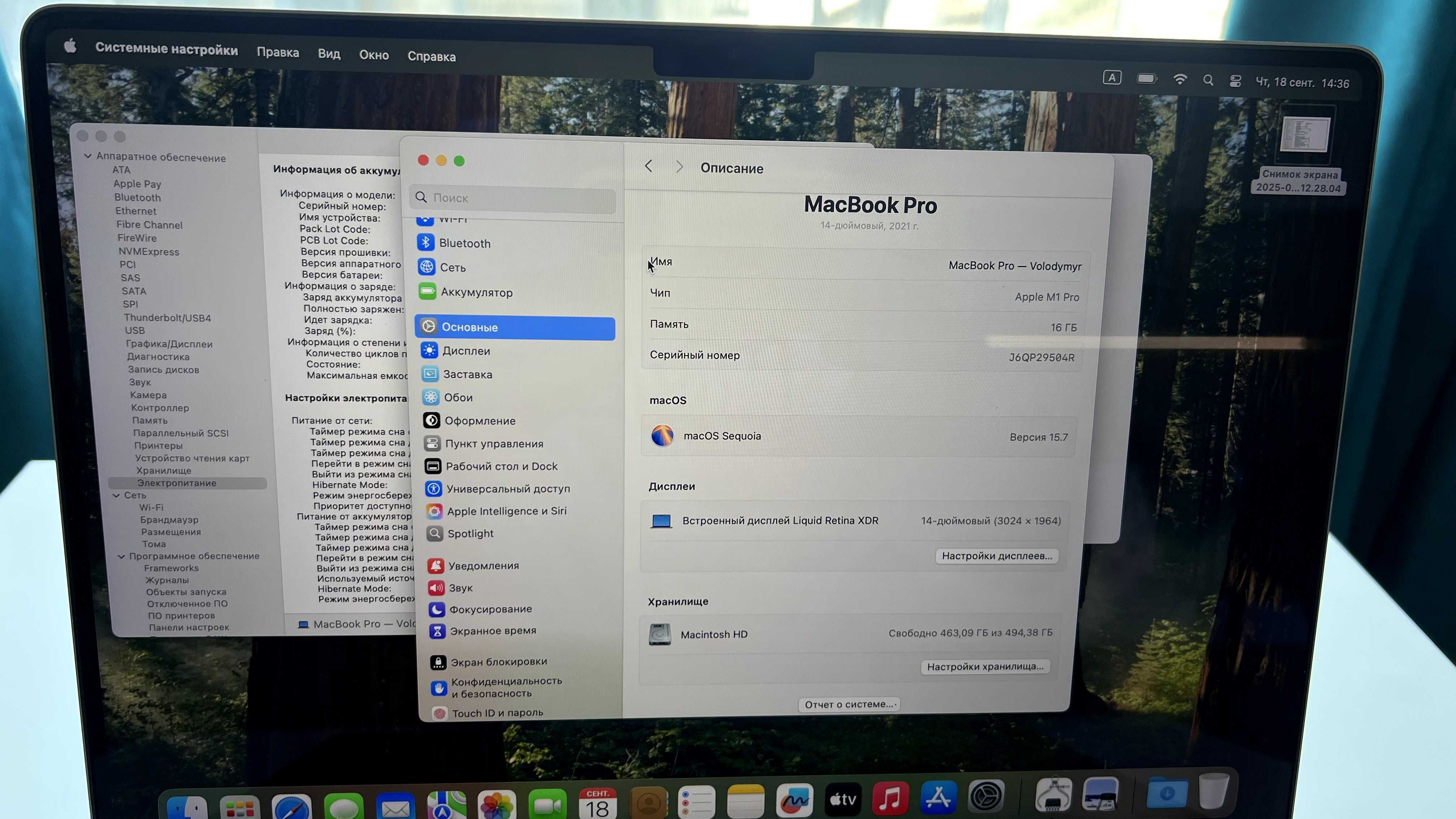Select Графика/Дисплеи in System Information
Screen dimensions: 1456x819
(x=169, y=344)
